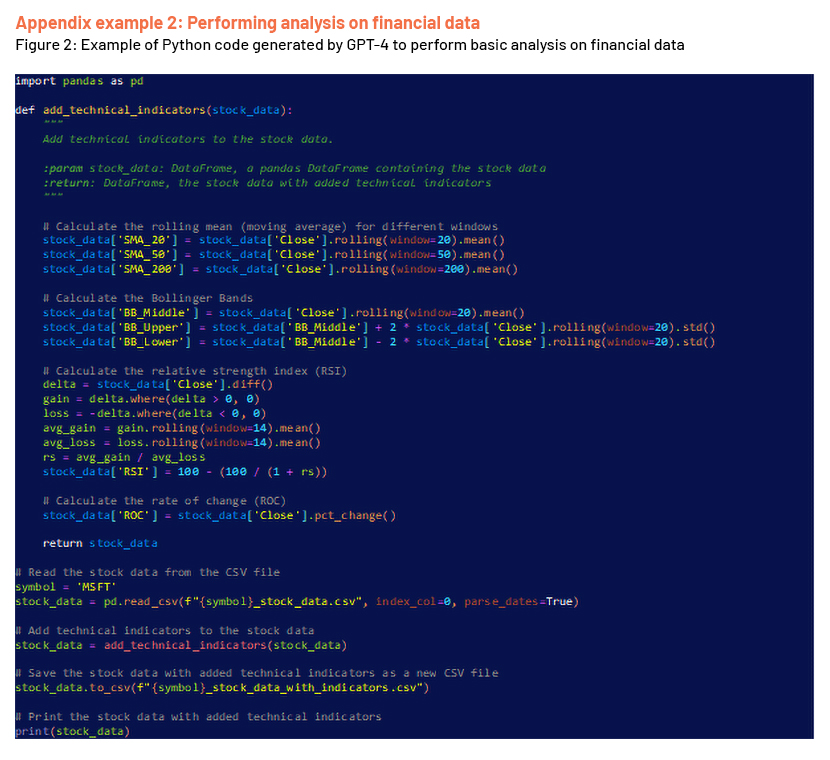
Task: Click the Figure 2 caption line
Action: click(350, 45)
